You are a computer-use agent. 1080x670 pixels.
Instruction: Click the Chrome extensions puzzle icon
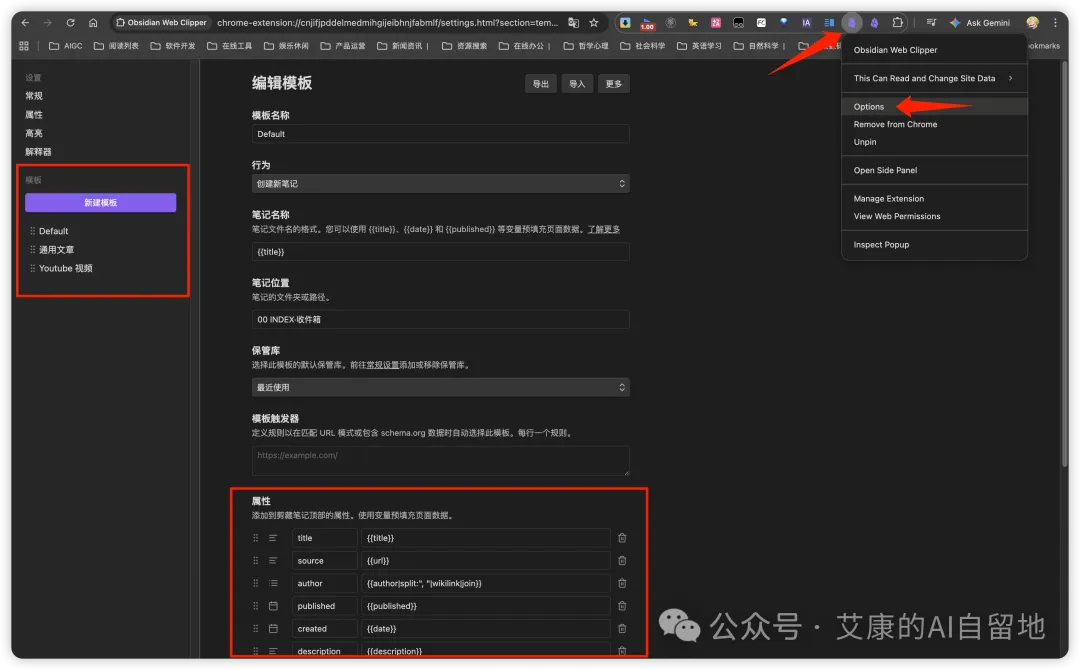pos(898,22)
